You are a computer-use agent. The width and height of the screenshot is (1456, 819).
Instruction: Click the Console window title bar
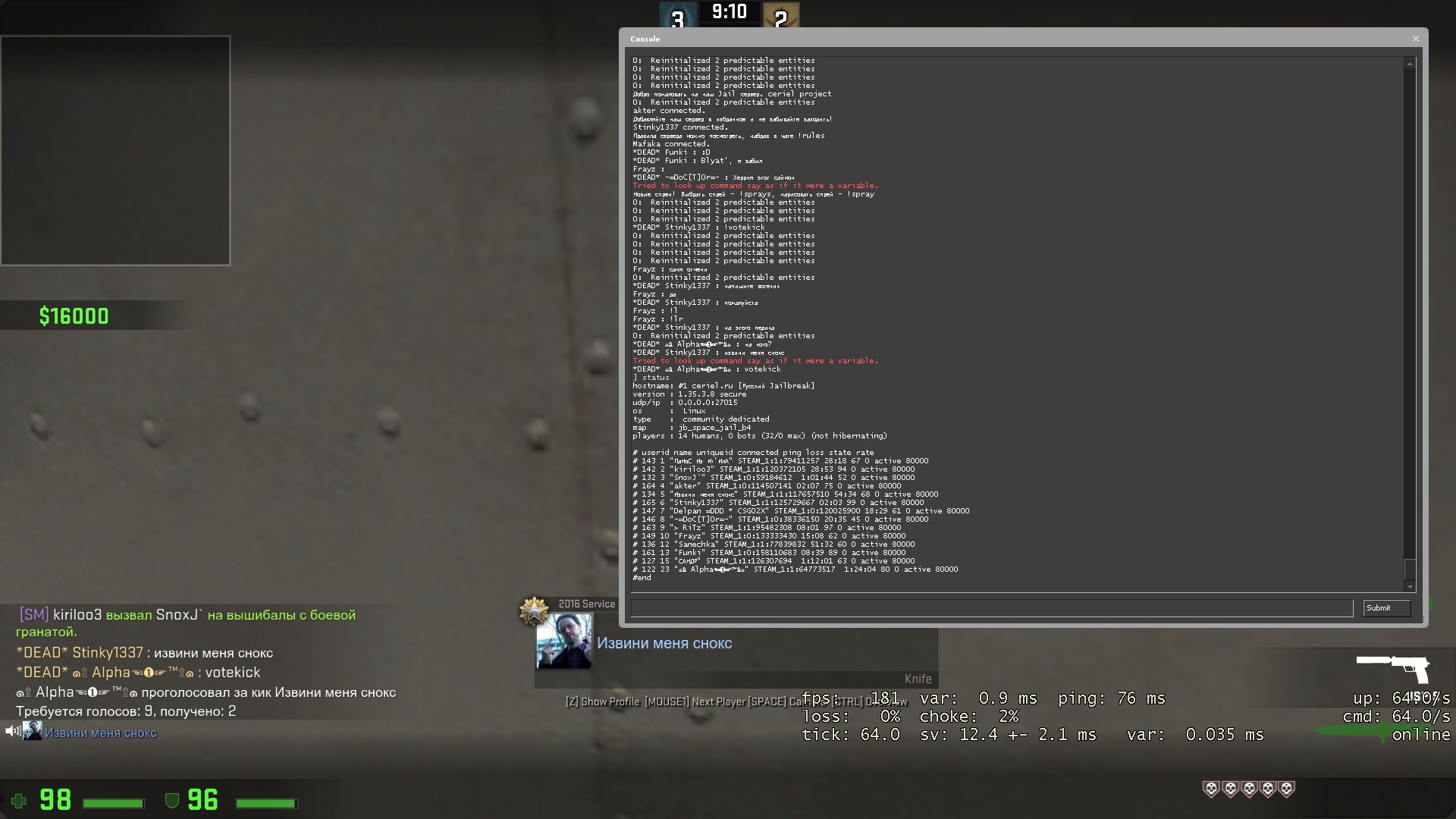pyautogui.click(x=986, y=39)
